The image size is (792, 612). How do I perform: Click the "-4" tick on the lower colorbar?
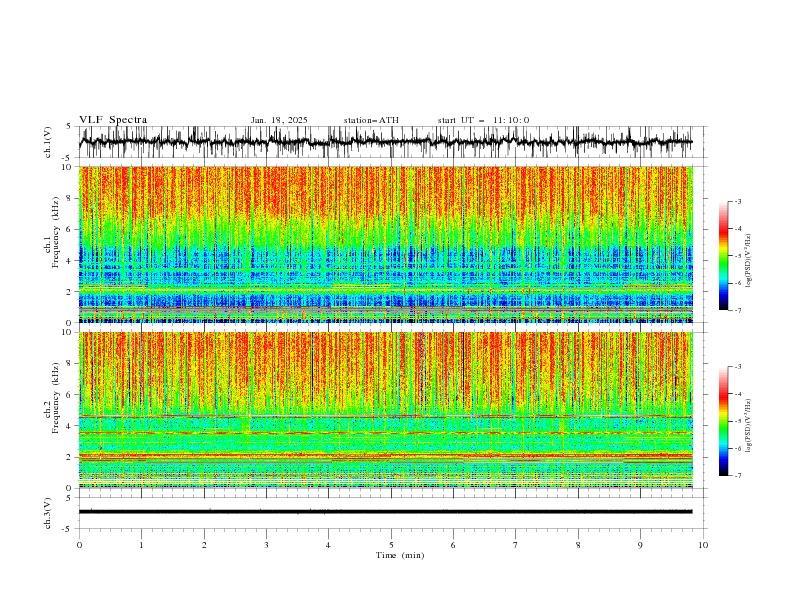click(738, 394)
